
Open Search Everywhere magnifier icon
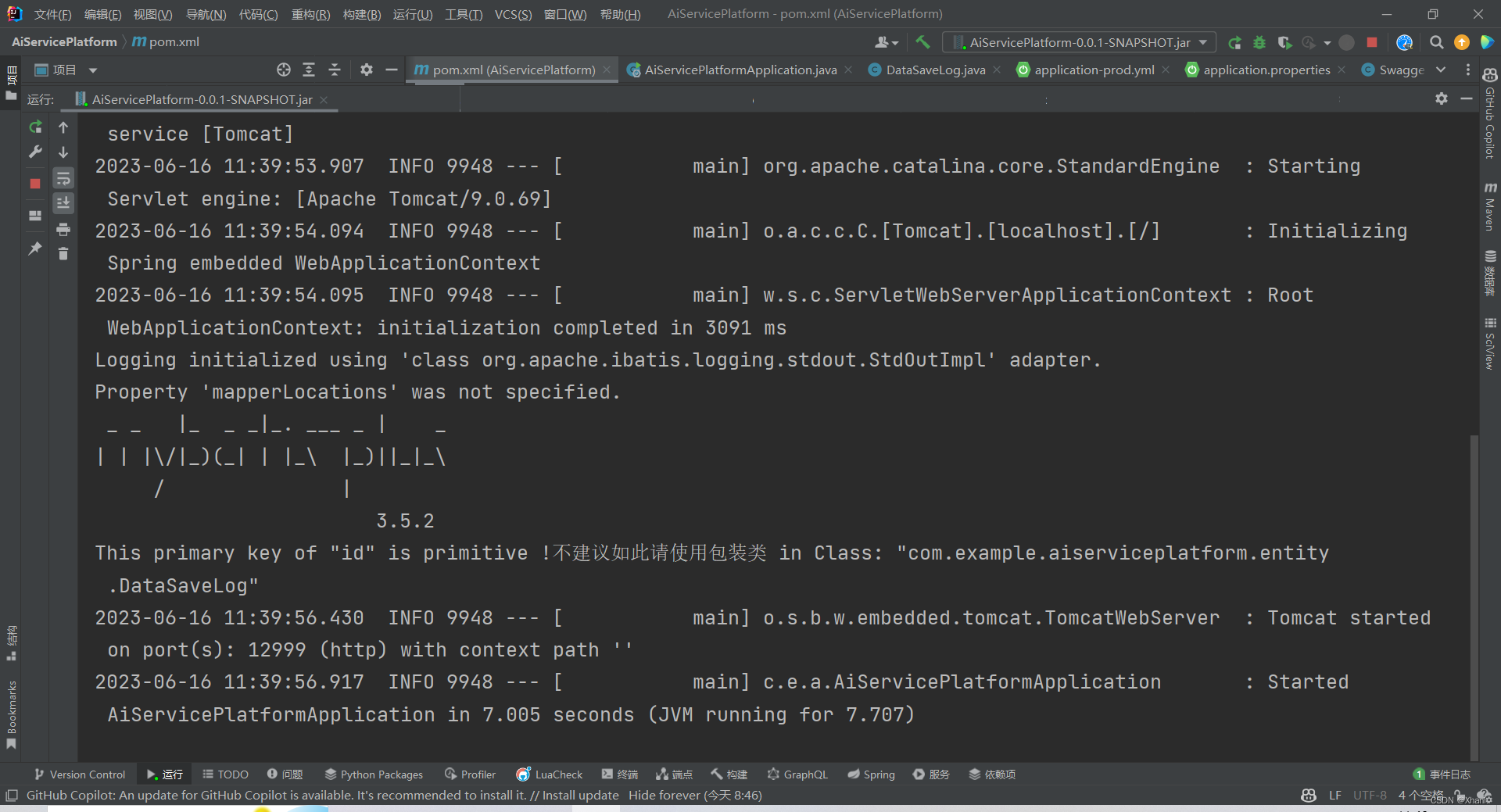coord(1436,42)
